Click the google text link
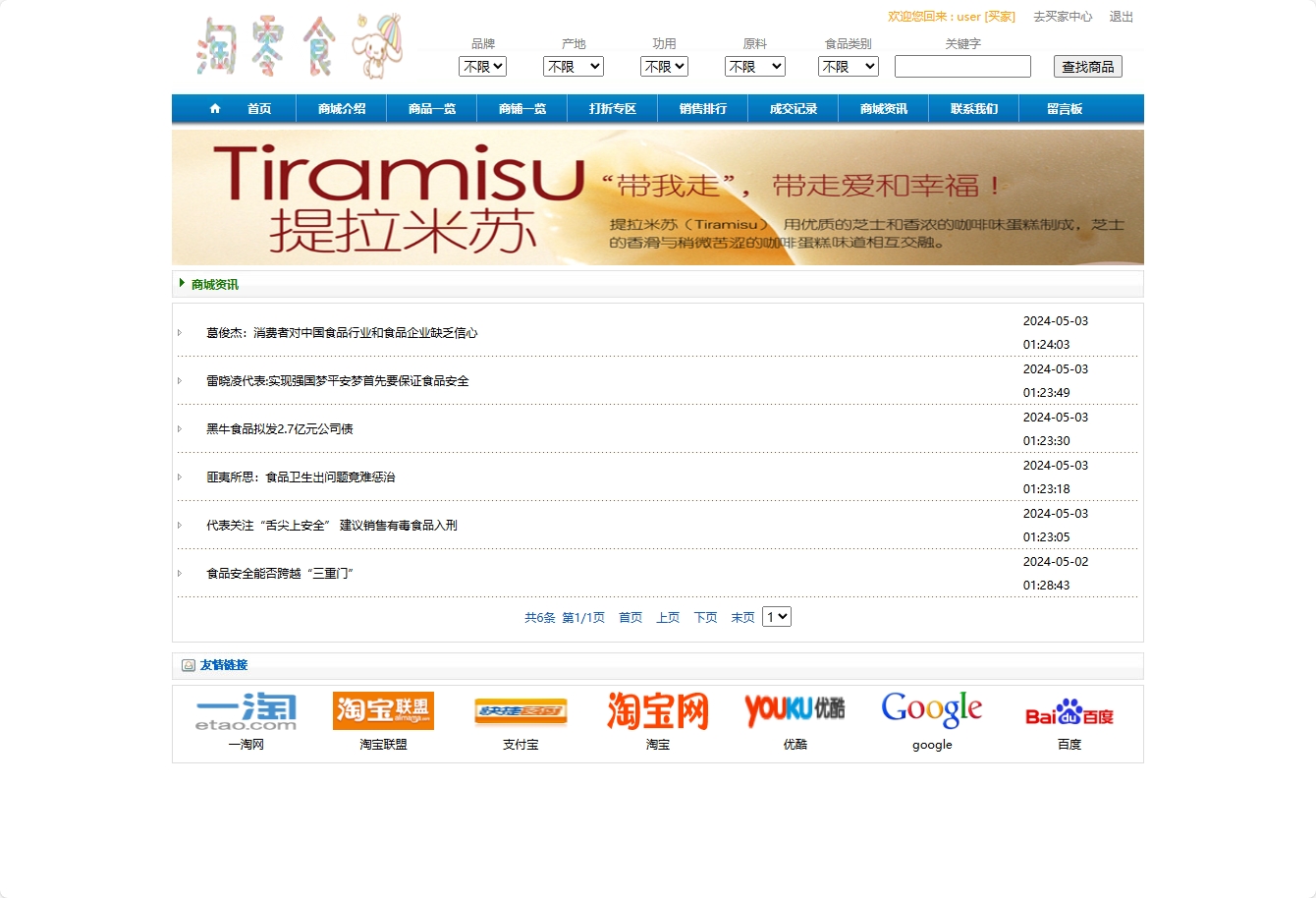Screen dimensions: 1316x898 point(932,745)
